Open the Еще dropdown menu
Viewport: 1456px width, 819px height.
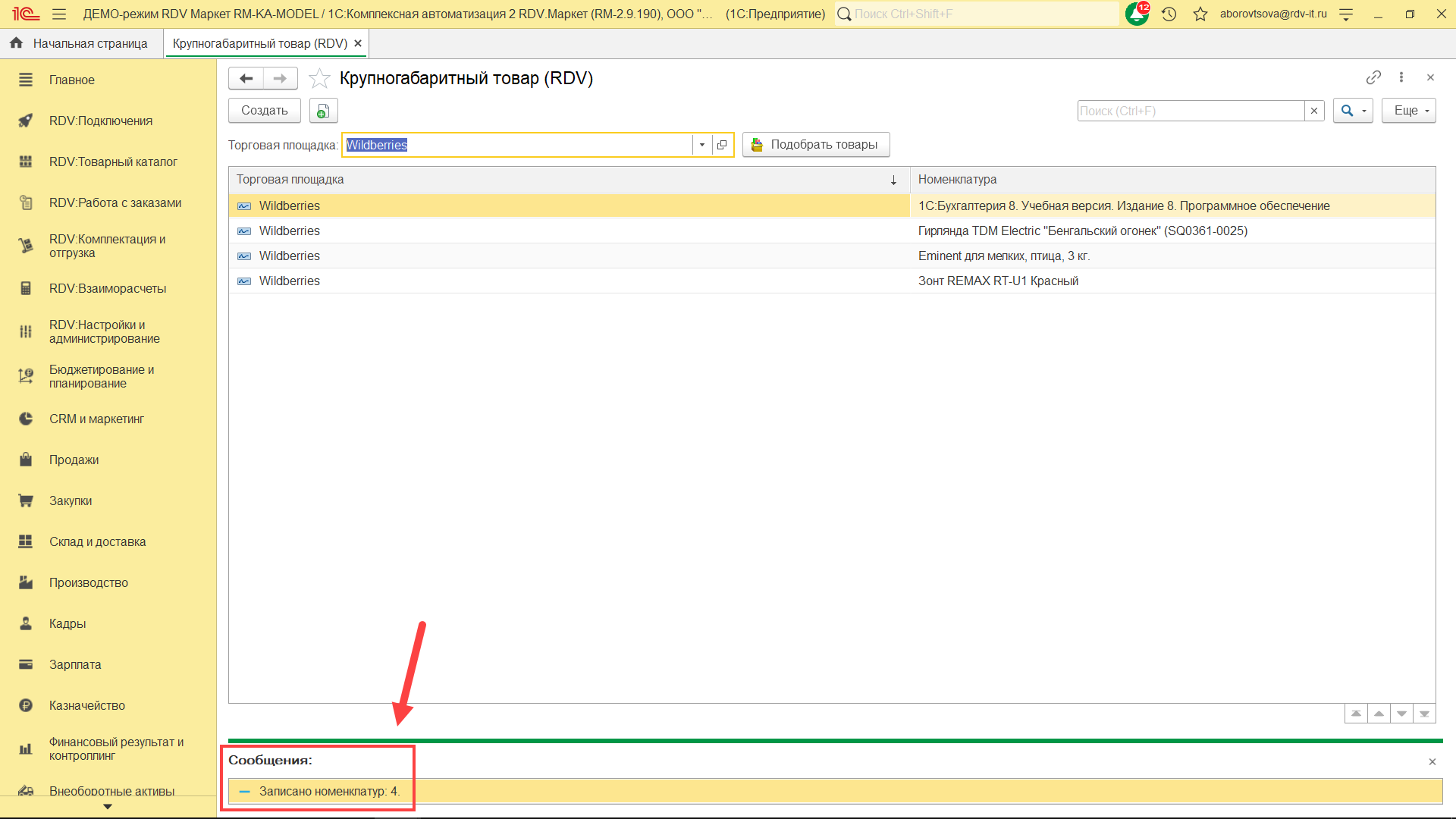[x=1408, y=111]
